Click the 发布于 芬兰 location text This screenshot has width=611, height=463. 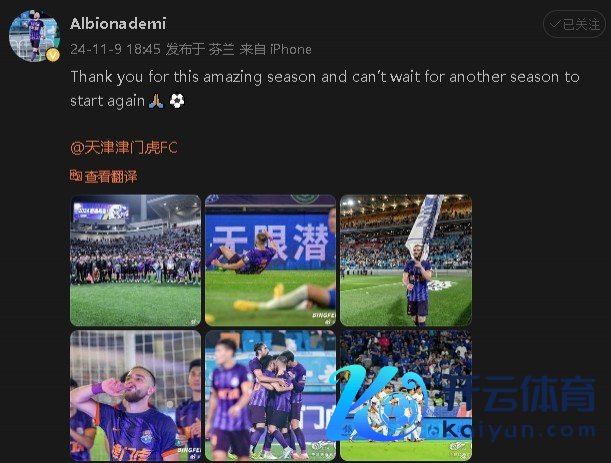(x=200, y=49)
